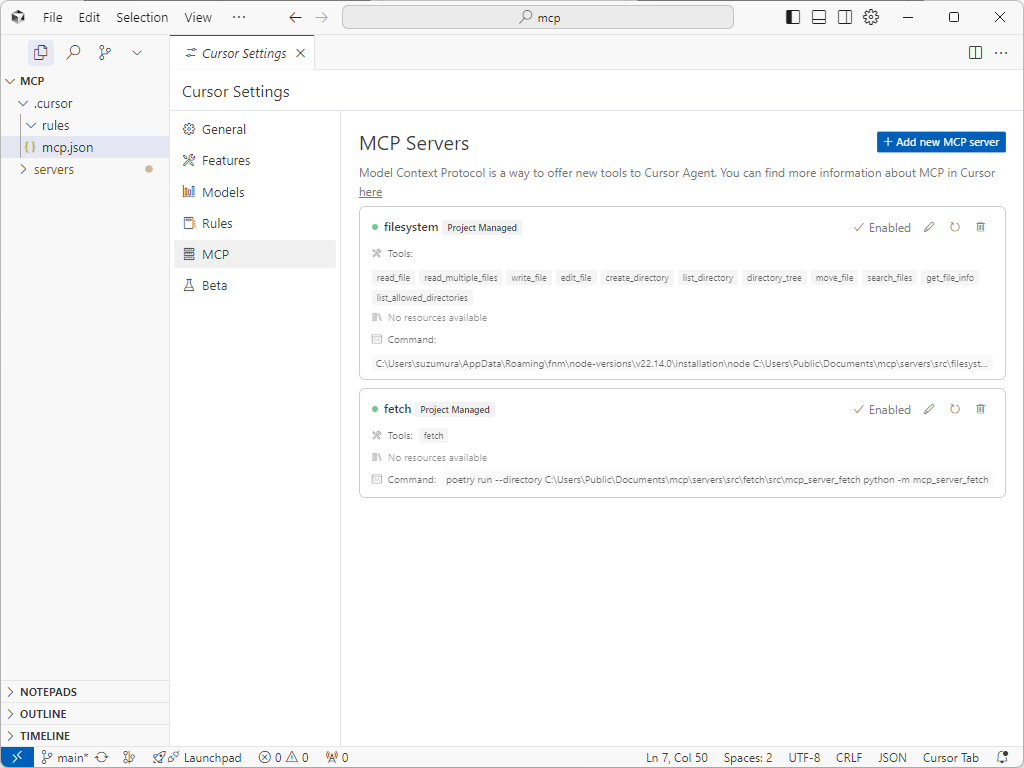Click the write_file tool tag
The width and height of the screenshot is (1024, 768).
point(529,278)
